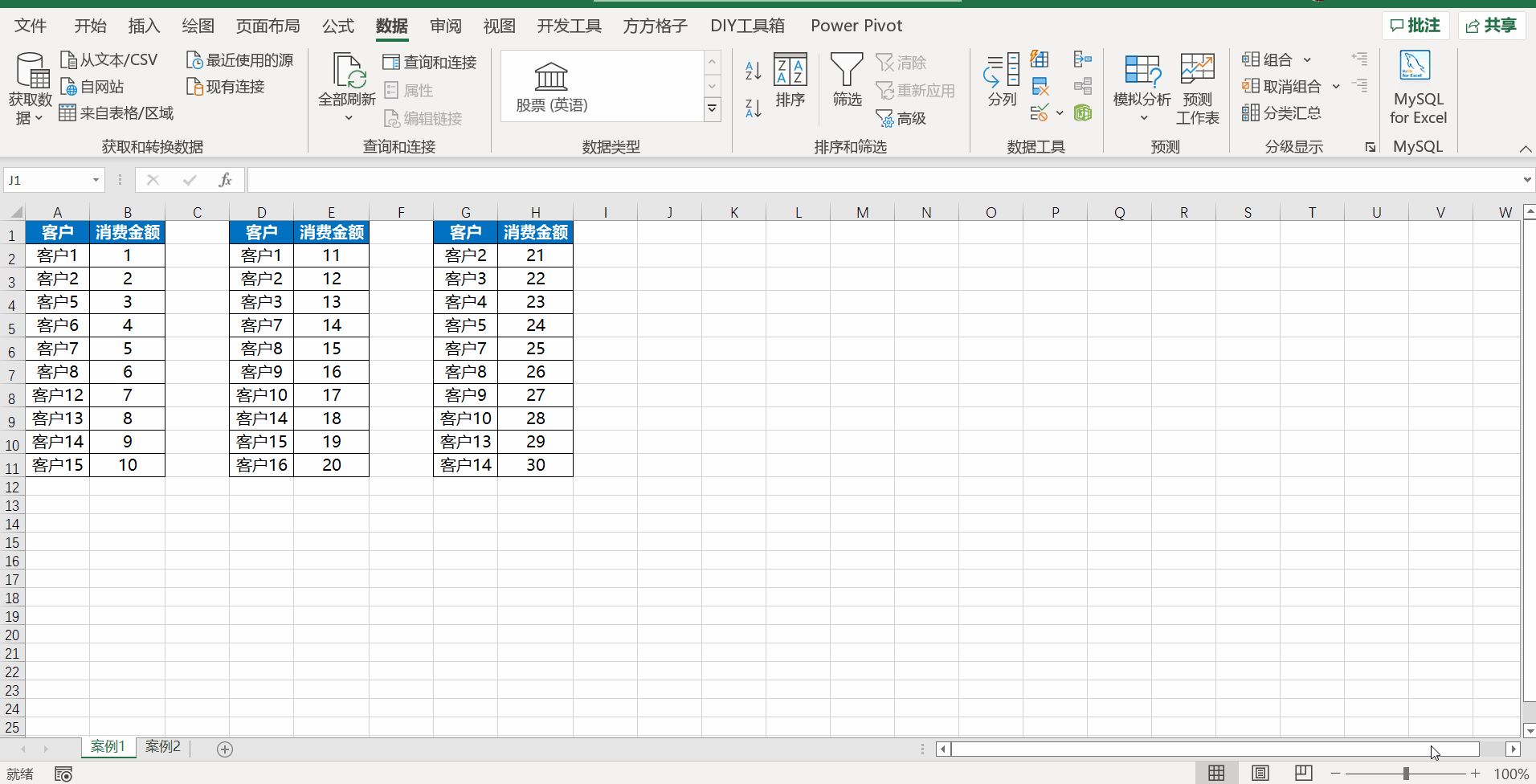This screenshot has height=784, width=1536.
Task: Toggle the Filter (筛选) funnel button
Action: coord(847,80)
